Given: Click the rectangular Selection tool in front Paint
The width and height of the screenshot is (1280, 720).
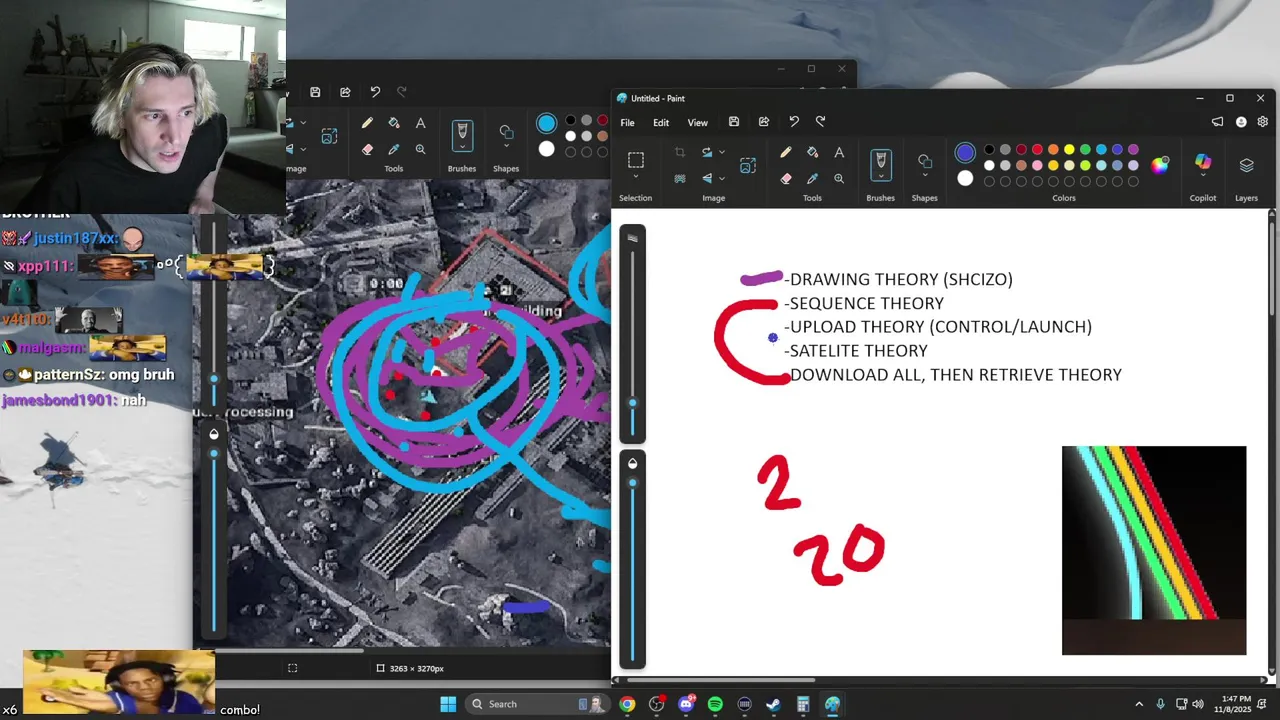Looking at the screenshot, I should click(635, 160).
